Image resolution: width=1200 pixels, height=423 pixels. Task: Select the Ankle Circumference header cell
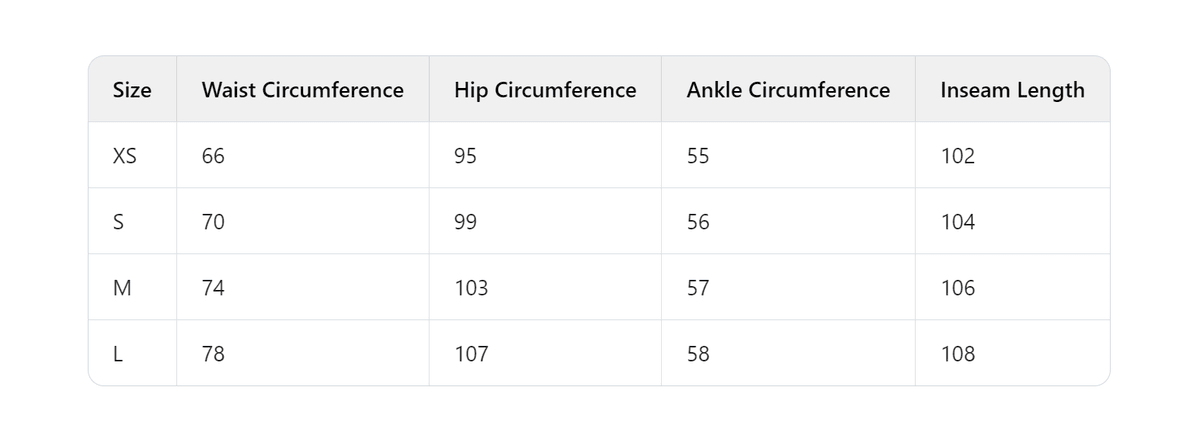click(x=788, y=90)
